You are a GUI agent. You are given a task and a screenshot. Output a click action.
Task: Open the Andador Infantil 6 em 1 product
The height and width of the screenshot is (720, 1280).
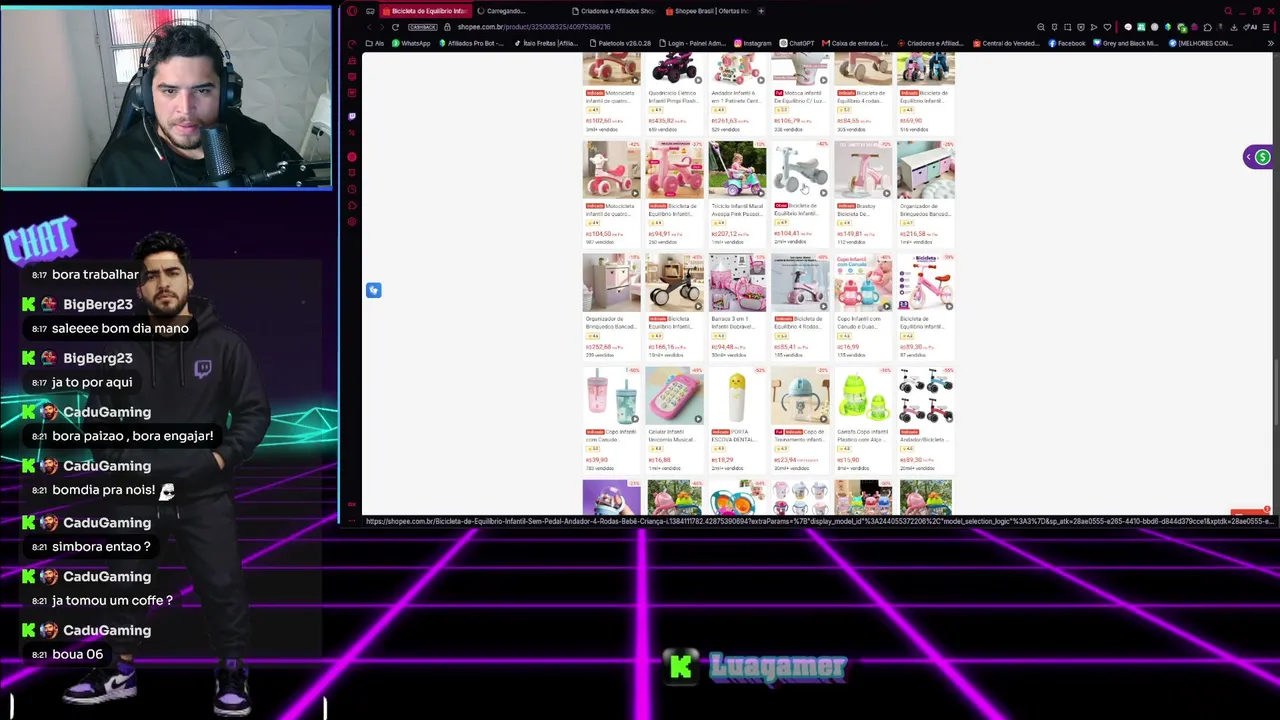click(737, 92)
